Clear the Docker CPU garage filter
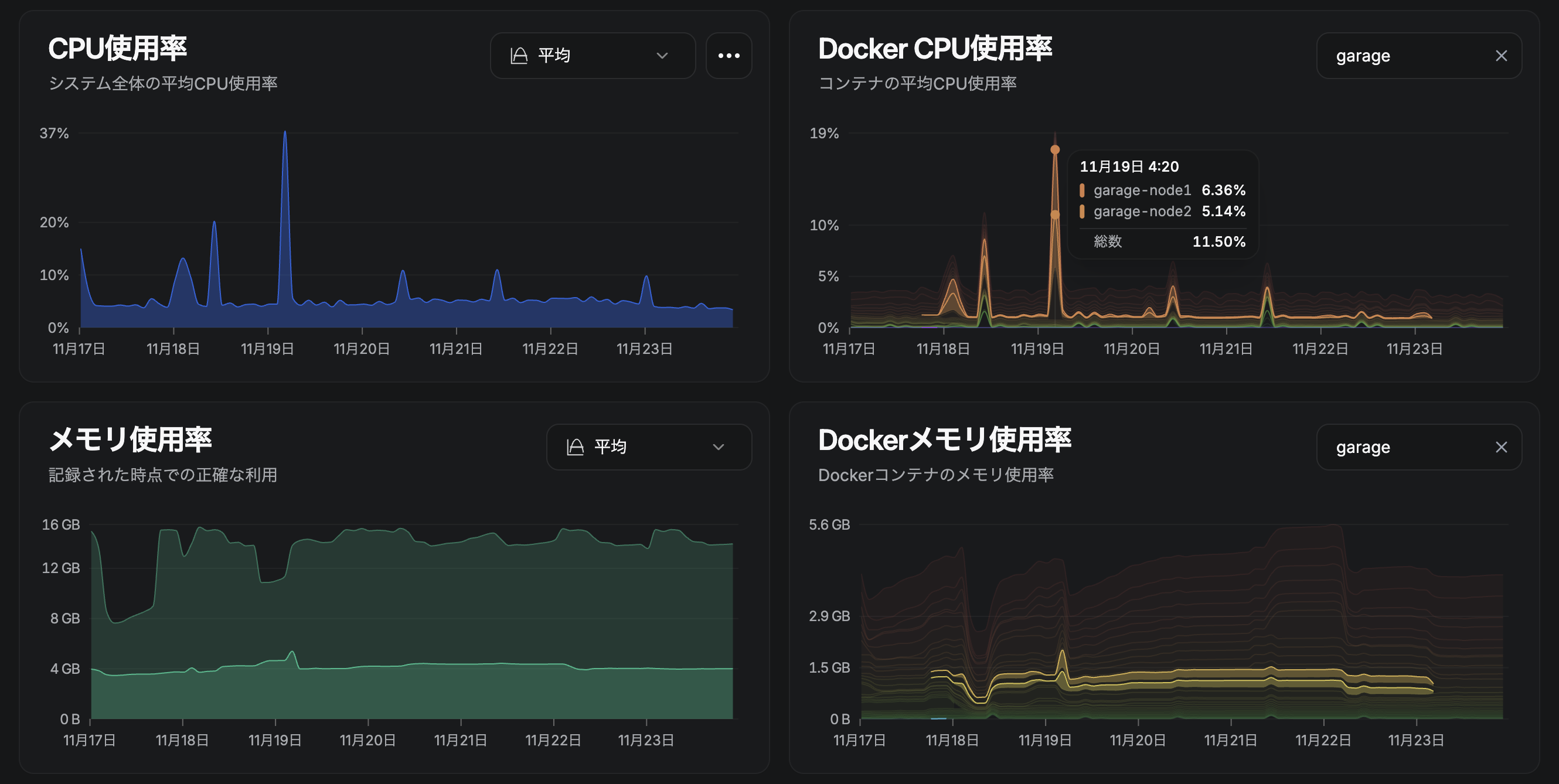The height and width of the screenshot is (784, 1559). [x=1501, y=56]
